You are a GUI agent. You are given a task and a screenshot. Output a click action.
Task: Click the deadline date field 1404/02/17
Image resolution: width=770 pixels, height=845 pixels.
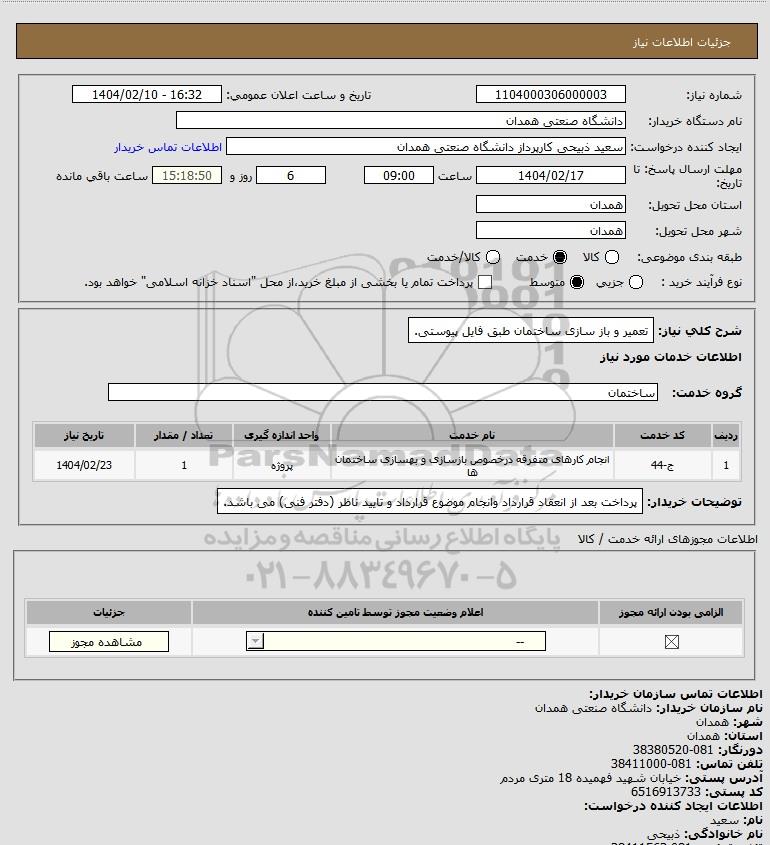[551, 175]
